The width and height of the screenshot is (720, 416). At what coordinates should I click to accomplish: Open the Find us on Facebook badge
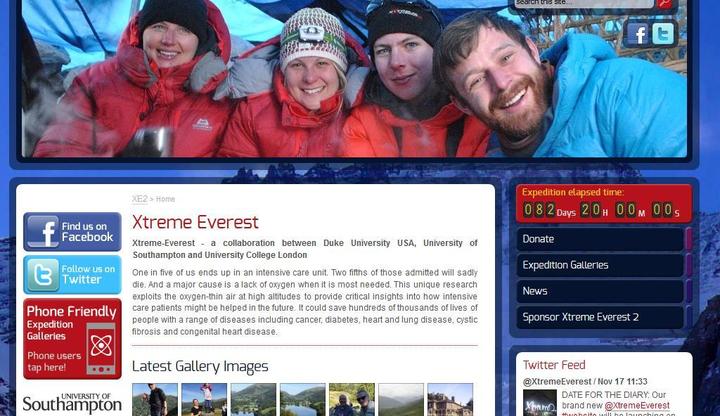coord(73,231)
